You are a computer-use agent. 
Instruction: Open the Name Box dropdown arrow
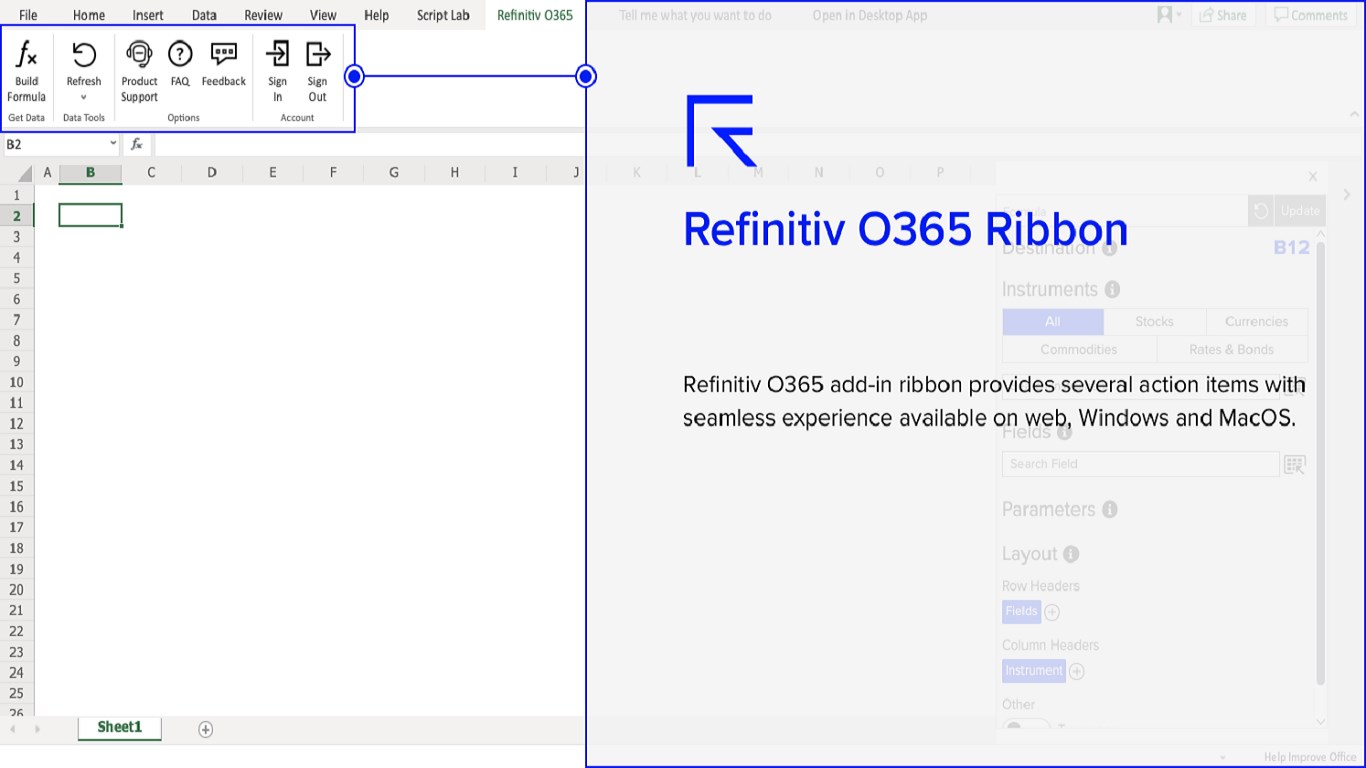tap(113, 144)
